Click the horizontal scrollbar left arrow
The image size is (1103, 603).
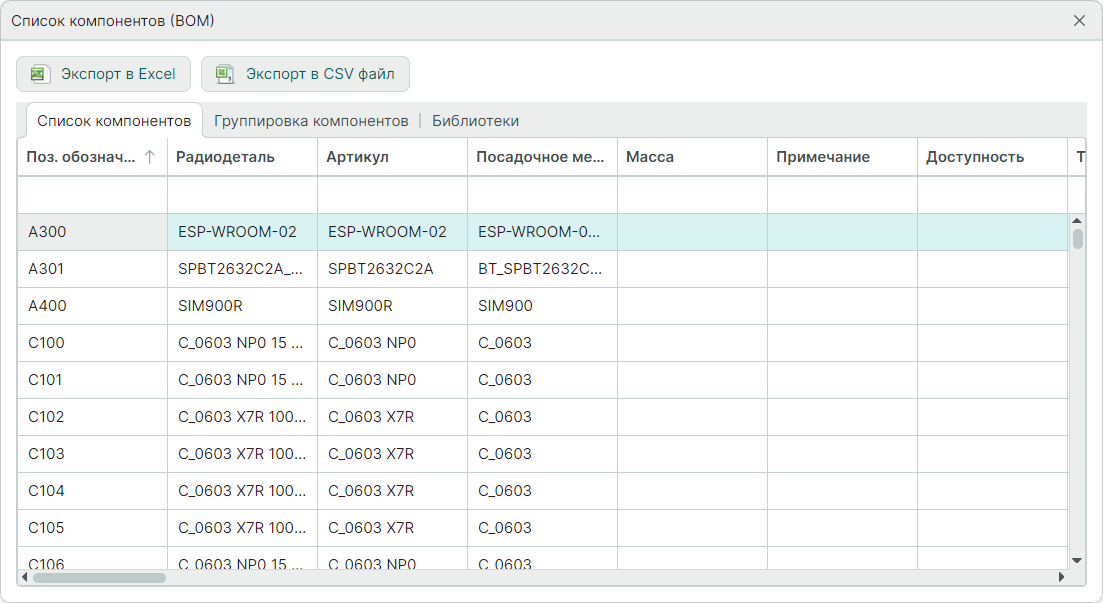[x=25, y=578]
